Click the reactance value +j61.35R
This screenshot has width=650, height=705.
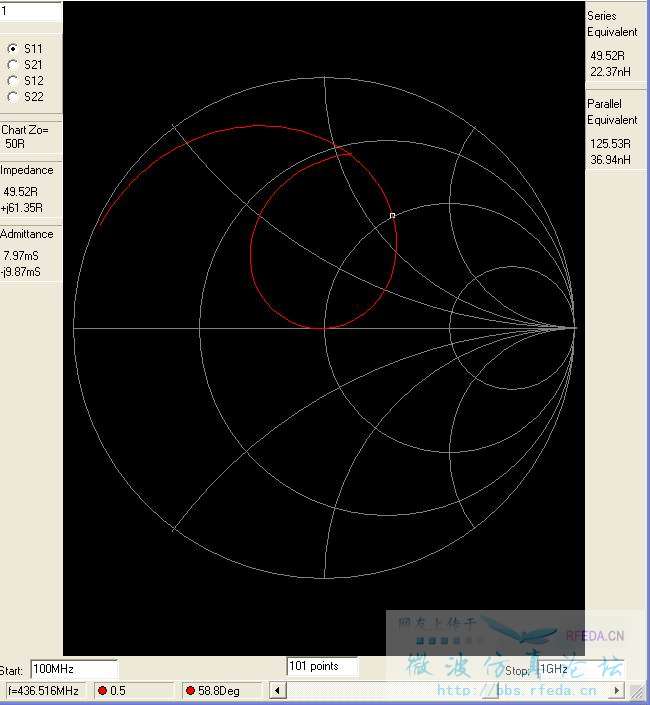pos(22,208)
